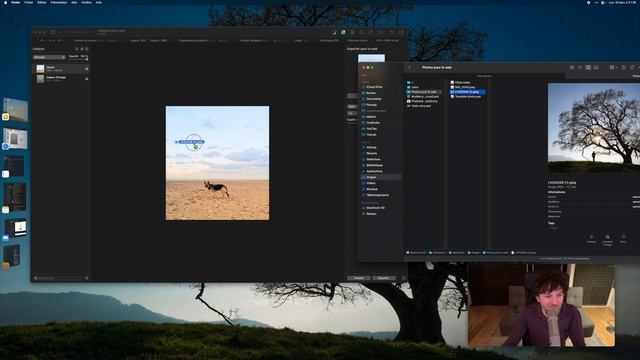Open the Aide menu
The image size is (640, 360).
[98, 2]
